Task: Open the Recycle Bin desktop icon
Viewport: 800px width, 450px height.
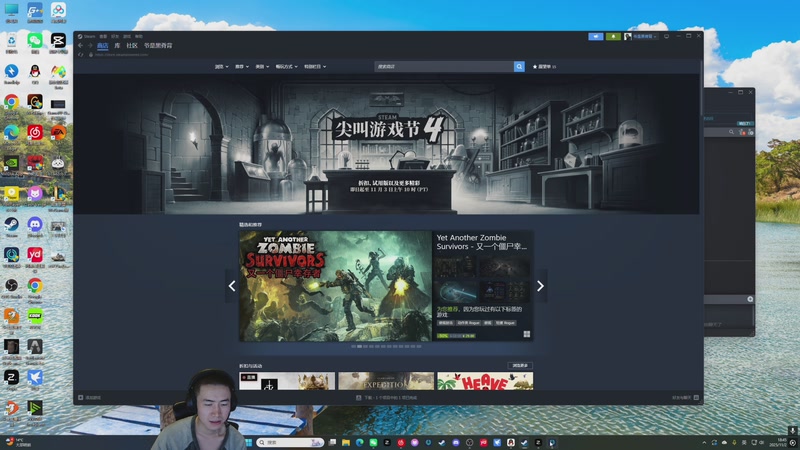Action: tap(11, 43)
